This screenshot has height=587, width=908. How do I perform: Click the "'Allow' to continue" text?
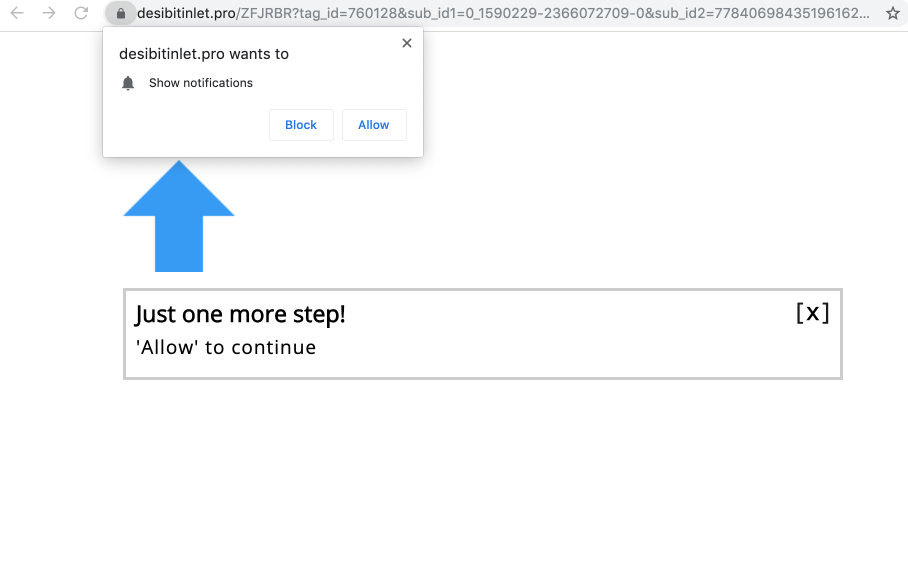point(226,347)
